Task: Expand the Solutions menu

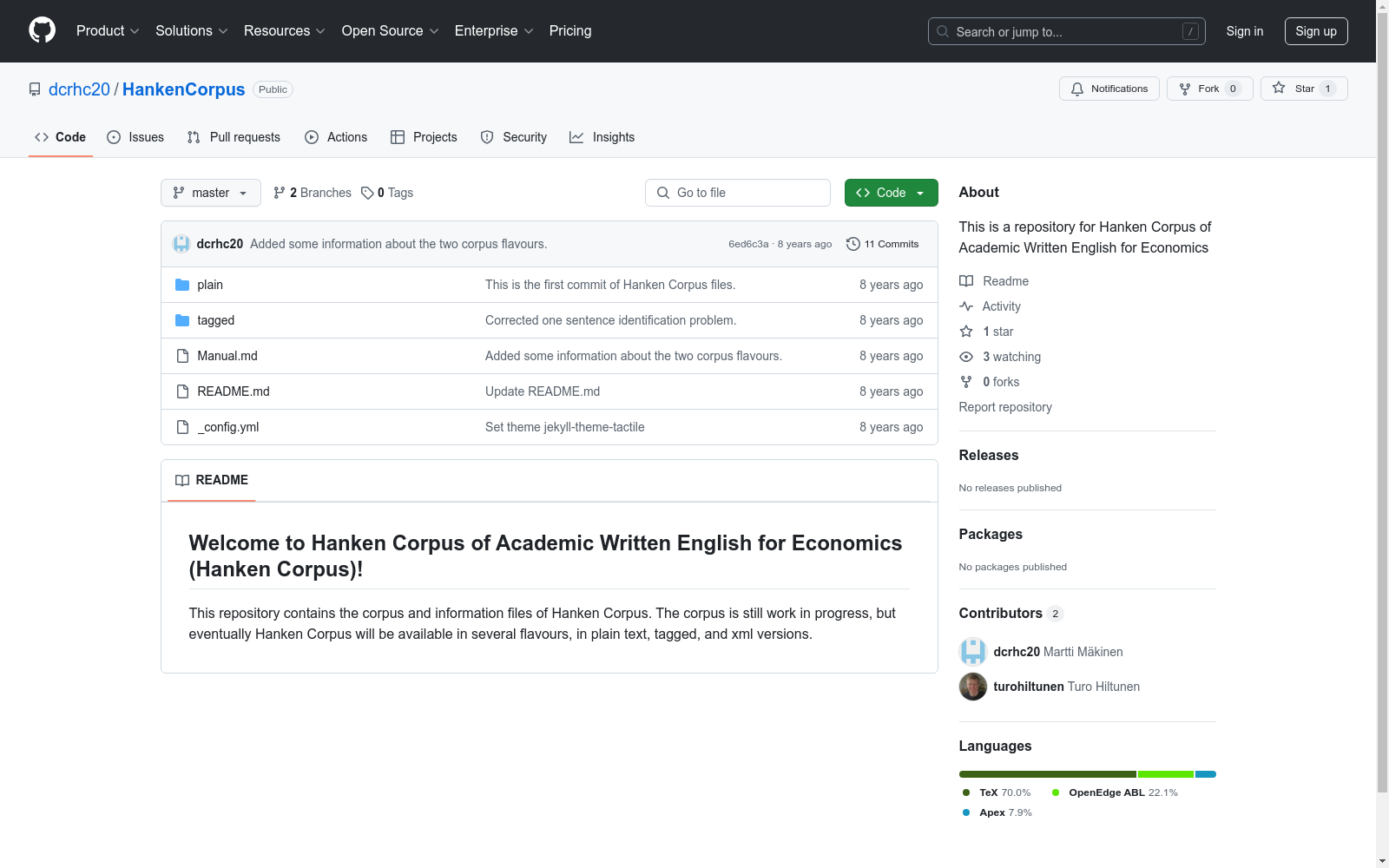Action: coord(192,30)
